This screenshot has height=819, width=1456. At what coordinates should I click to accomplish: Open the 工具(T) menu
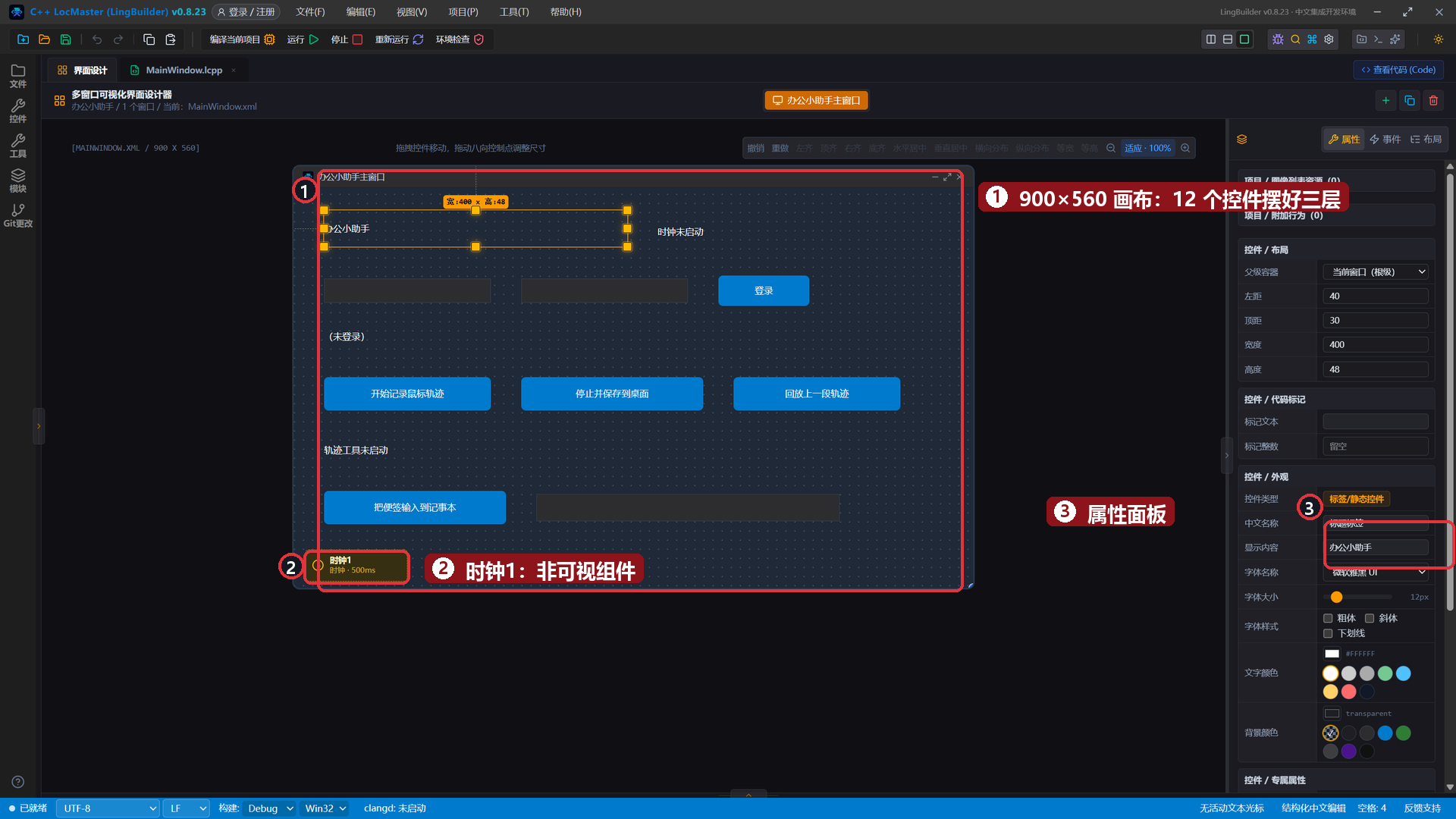[x=514, y=12]
